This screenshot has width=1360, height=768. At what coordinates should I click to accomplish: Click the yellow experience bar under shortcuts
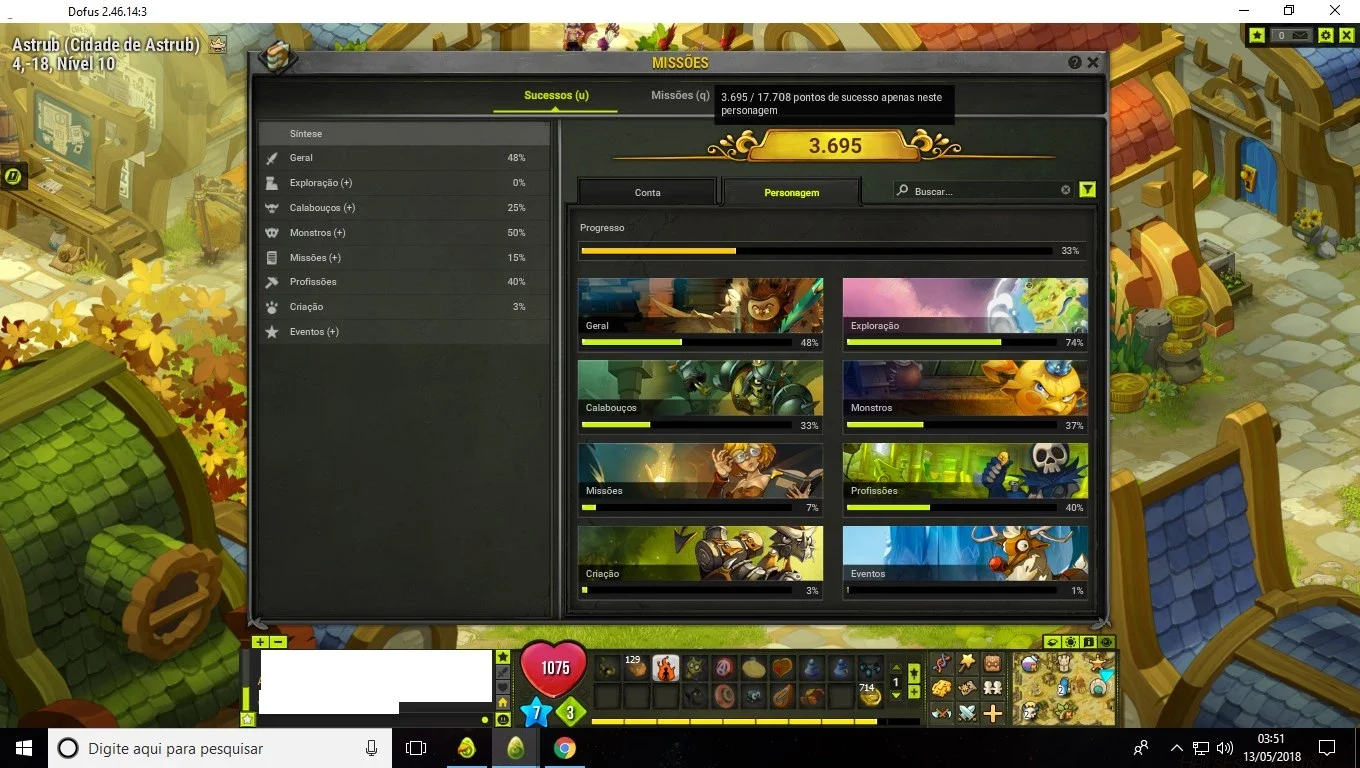[x=755, y=721]
